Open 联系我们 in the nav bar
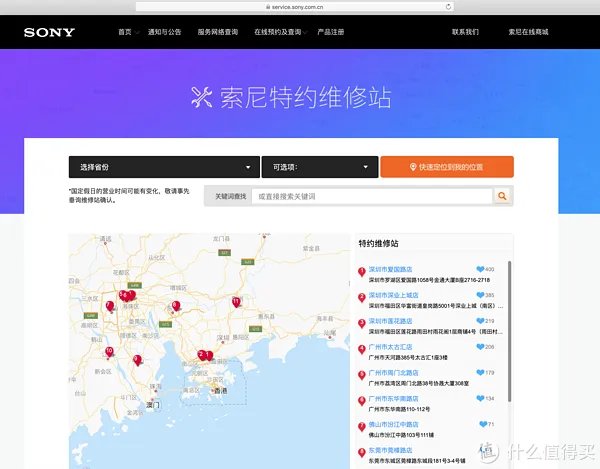This screenshot has height=469, width=600. point(465,32)
